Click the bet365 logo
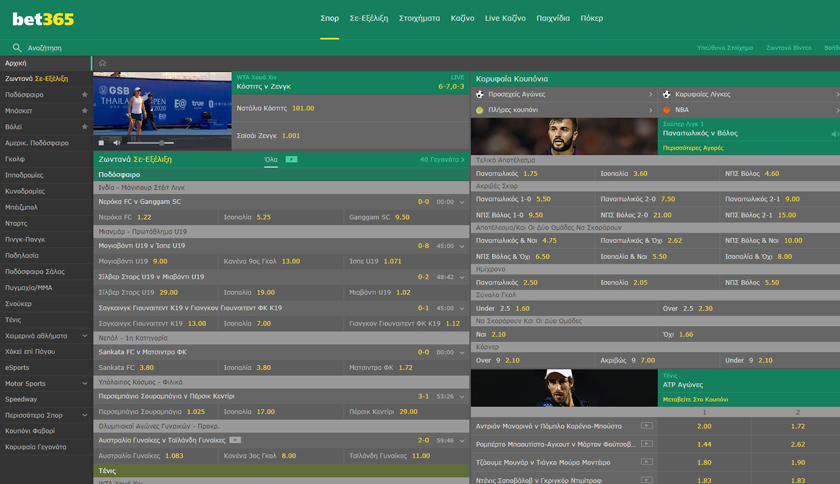 coord(43,19)
